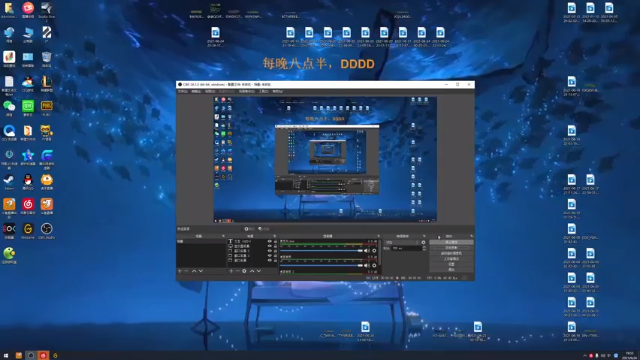Open the 文件 menu in OBS
Viewport: 640px width, 360px height.
182,91
